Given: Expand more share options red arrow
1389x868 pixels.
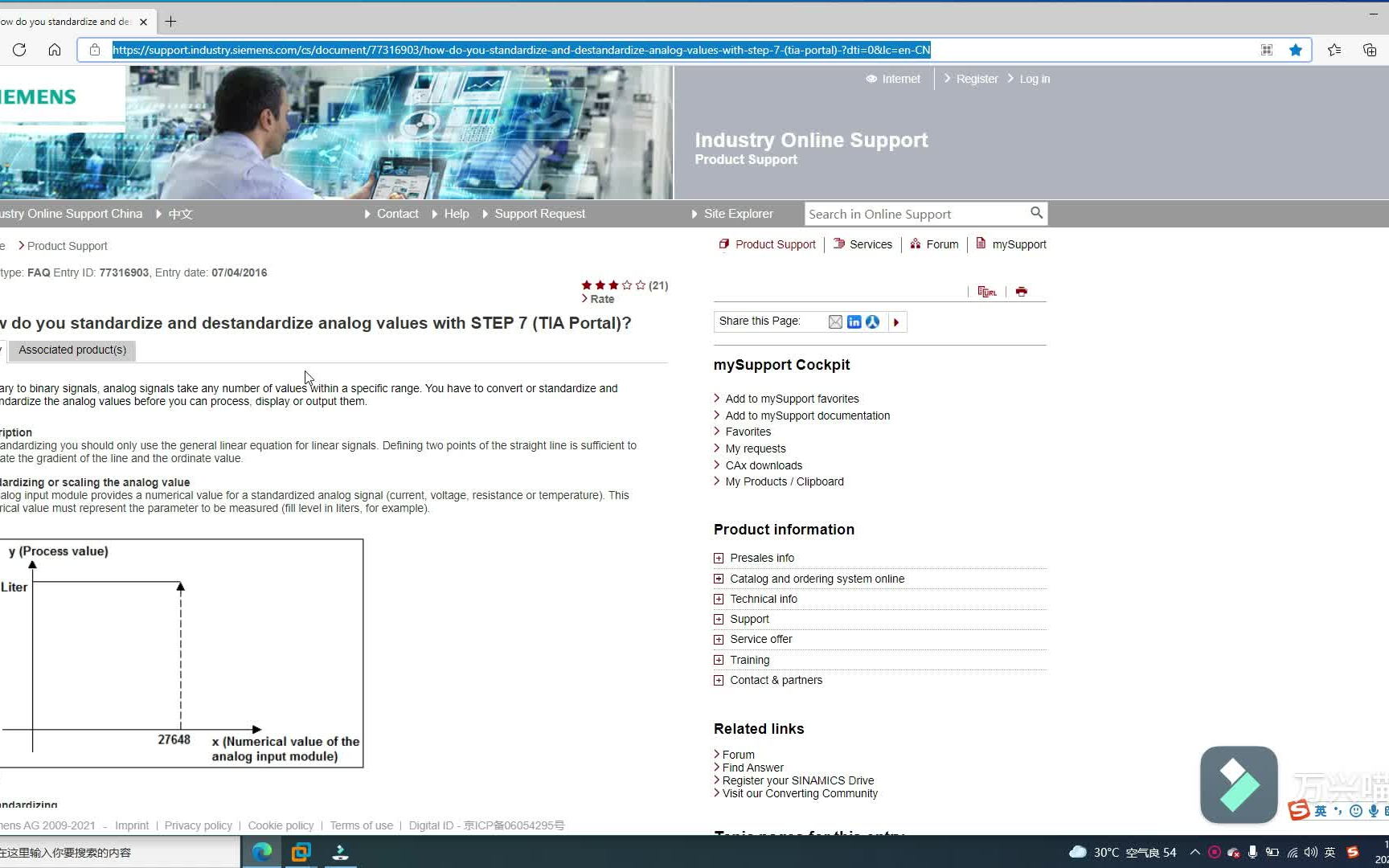Looking at the screenshot, I should (896, 322).
